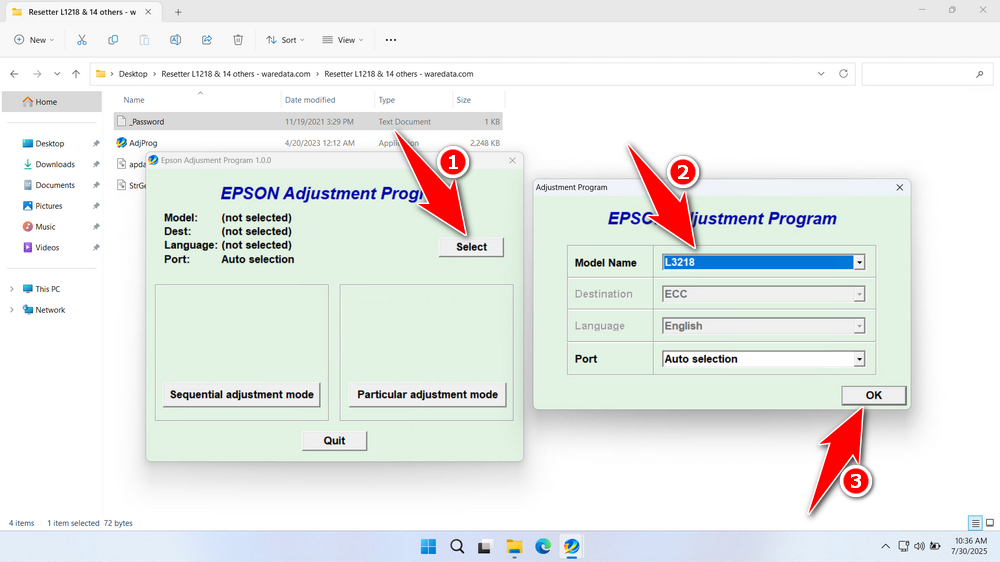Screen dimensions: 1000x562
Task: Click the Delete trash icon in the toolbar
Action: pyautogui.click(x=238, y=40)
